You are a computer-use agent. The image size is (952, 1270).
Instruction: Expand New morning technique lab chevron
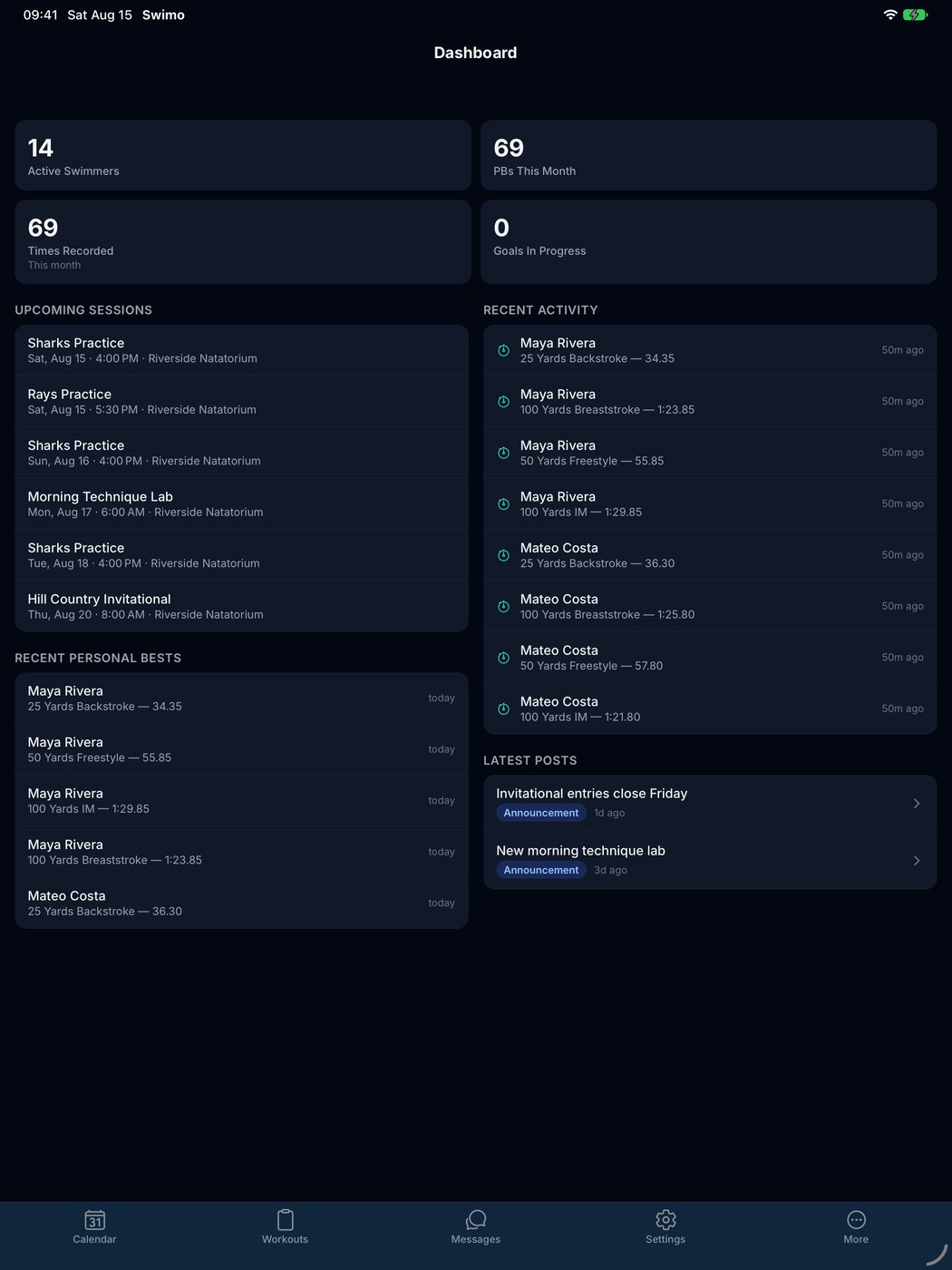[917, 860]
